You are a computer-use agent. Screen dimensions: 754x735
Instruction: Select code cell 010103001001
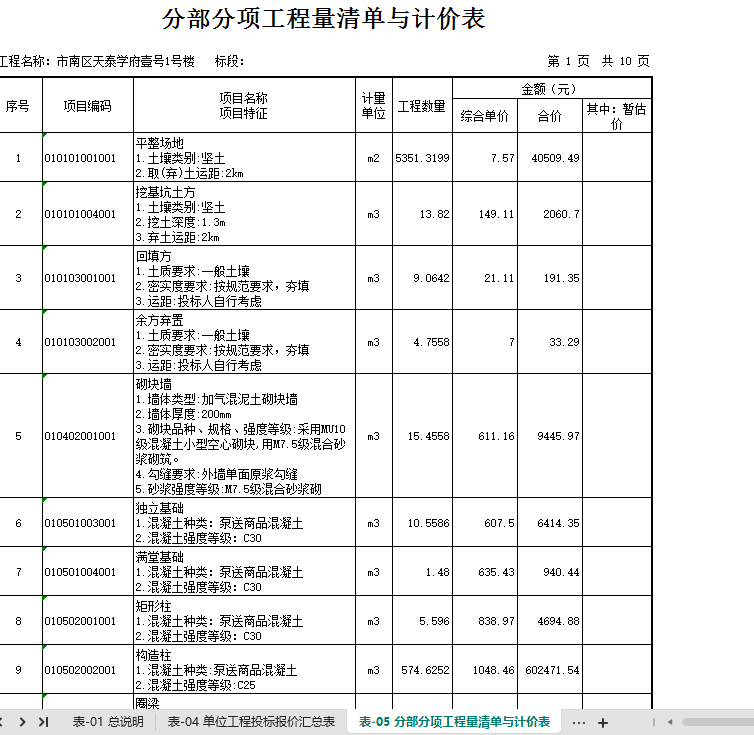88,278
